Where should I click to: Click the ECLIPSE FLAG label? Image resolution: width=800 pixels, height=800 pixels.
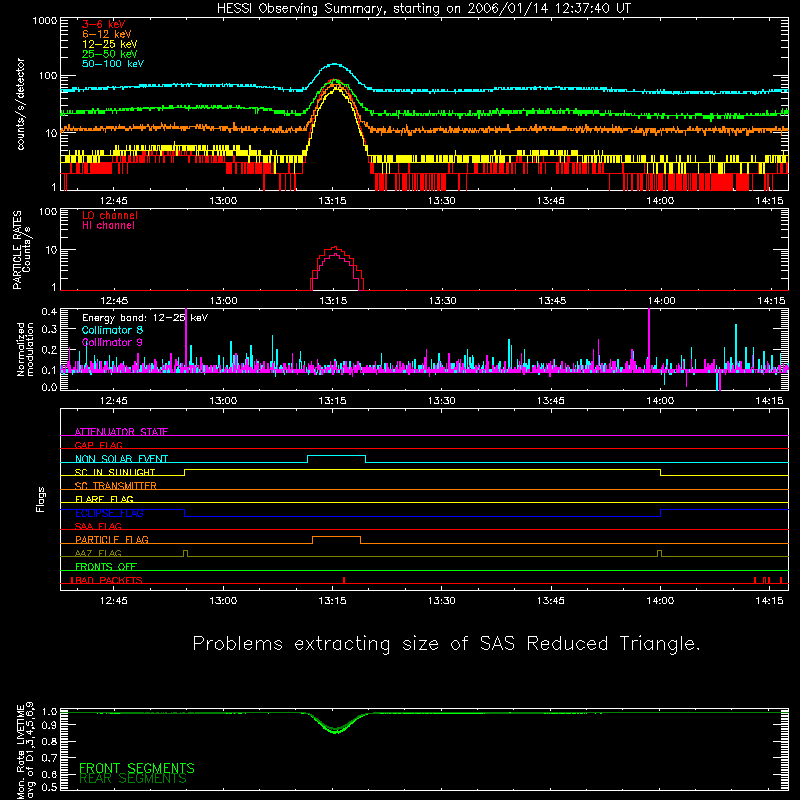pos(109,513)
